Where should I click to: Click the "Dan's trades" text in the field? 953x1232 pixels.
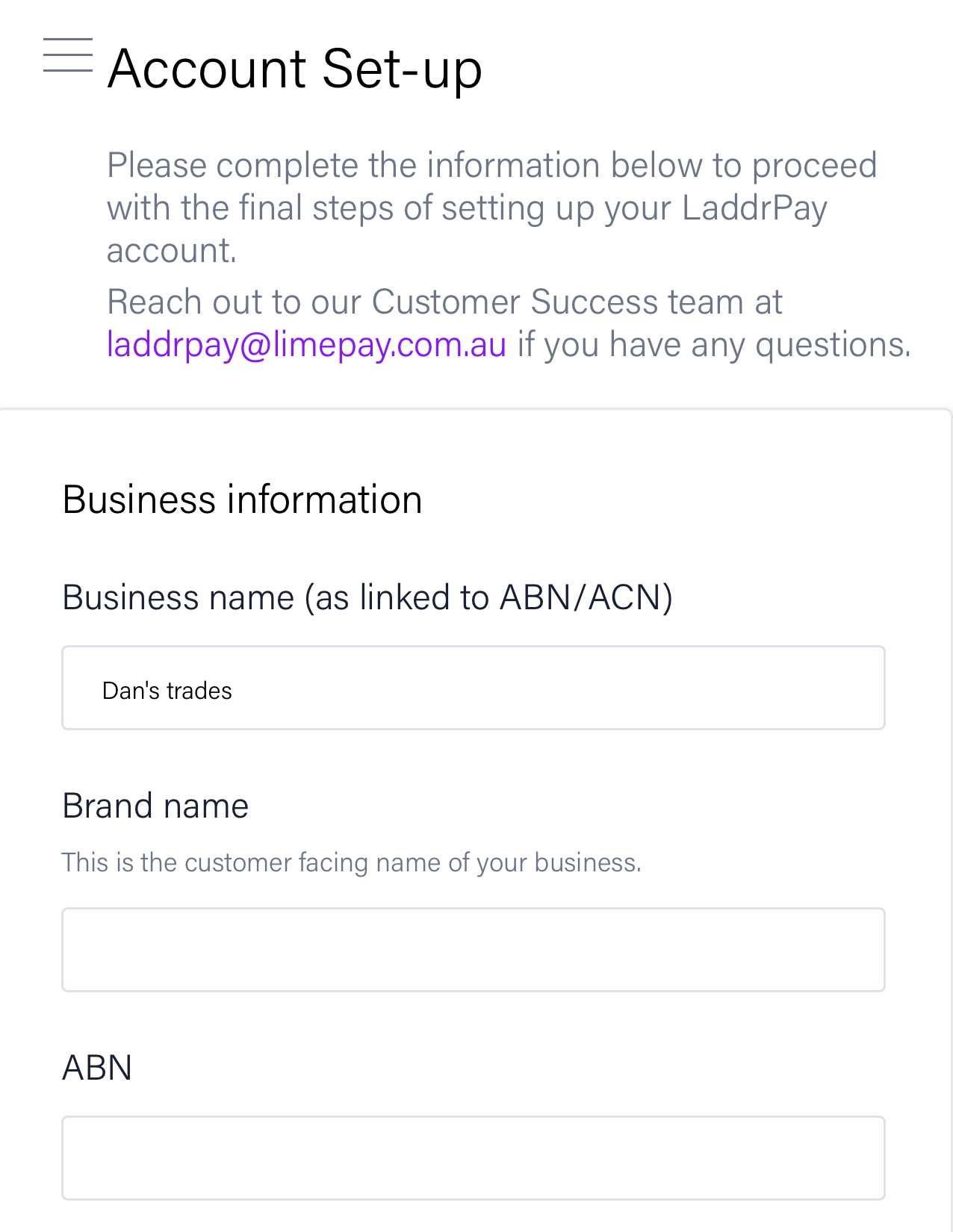coord(167,691)
